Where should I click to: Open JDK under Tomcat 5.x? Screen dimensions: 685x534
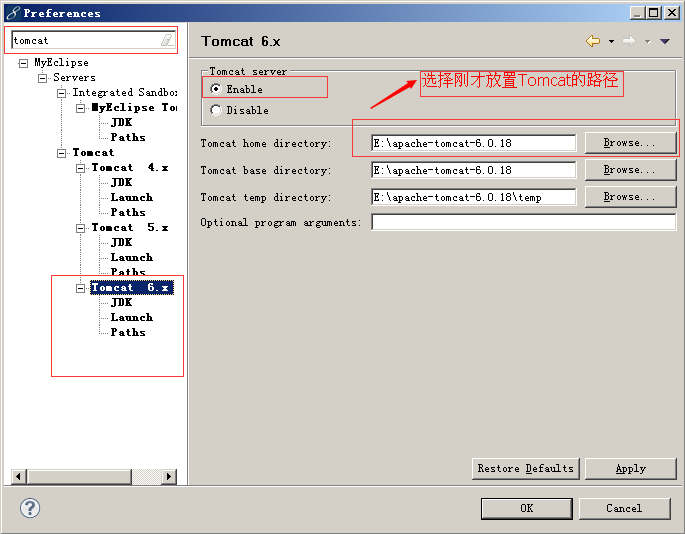121,243
